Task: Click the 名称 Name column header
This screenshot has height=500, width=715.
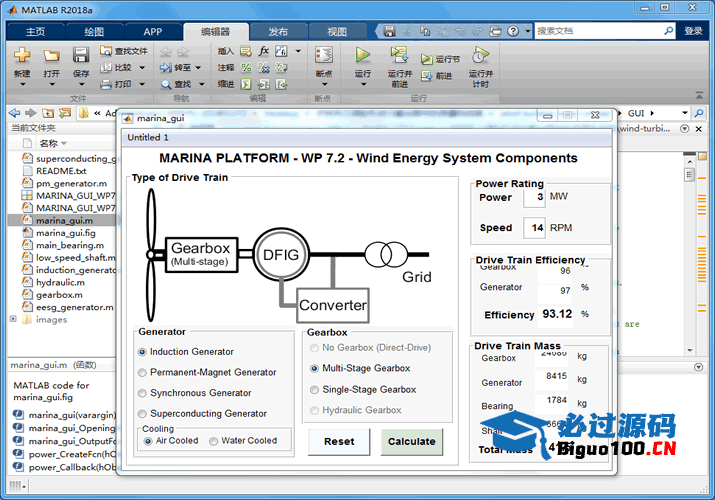Action: click(x=48, y=143)
